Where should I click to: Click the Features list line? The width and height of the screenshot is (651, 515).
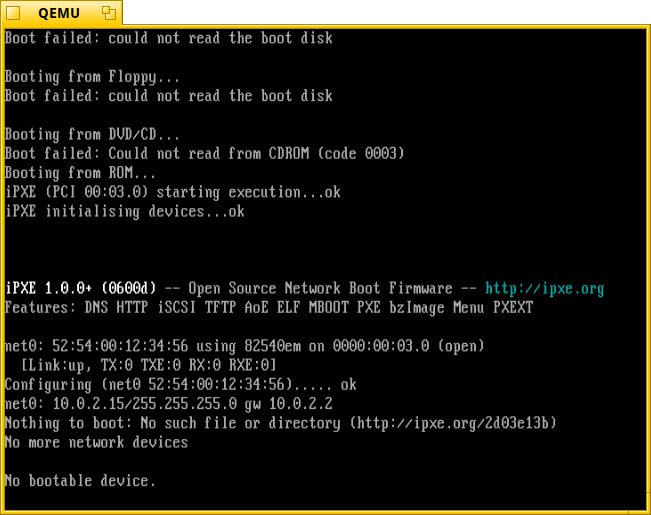tap(269, 308)
